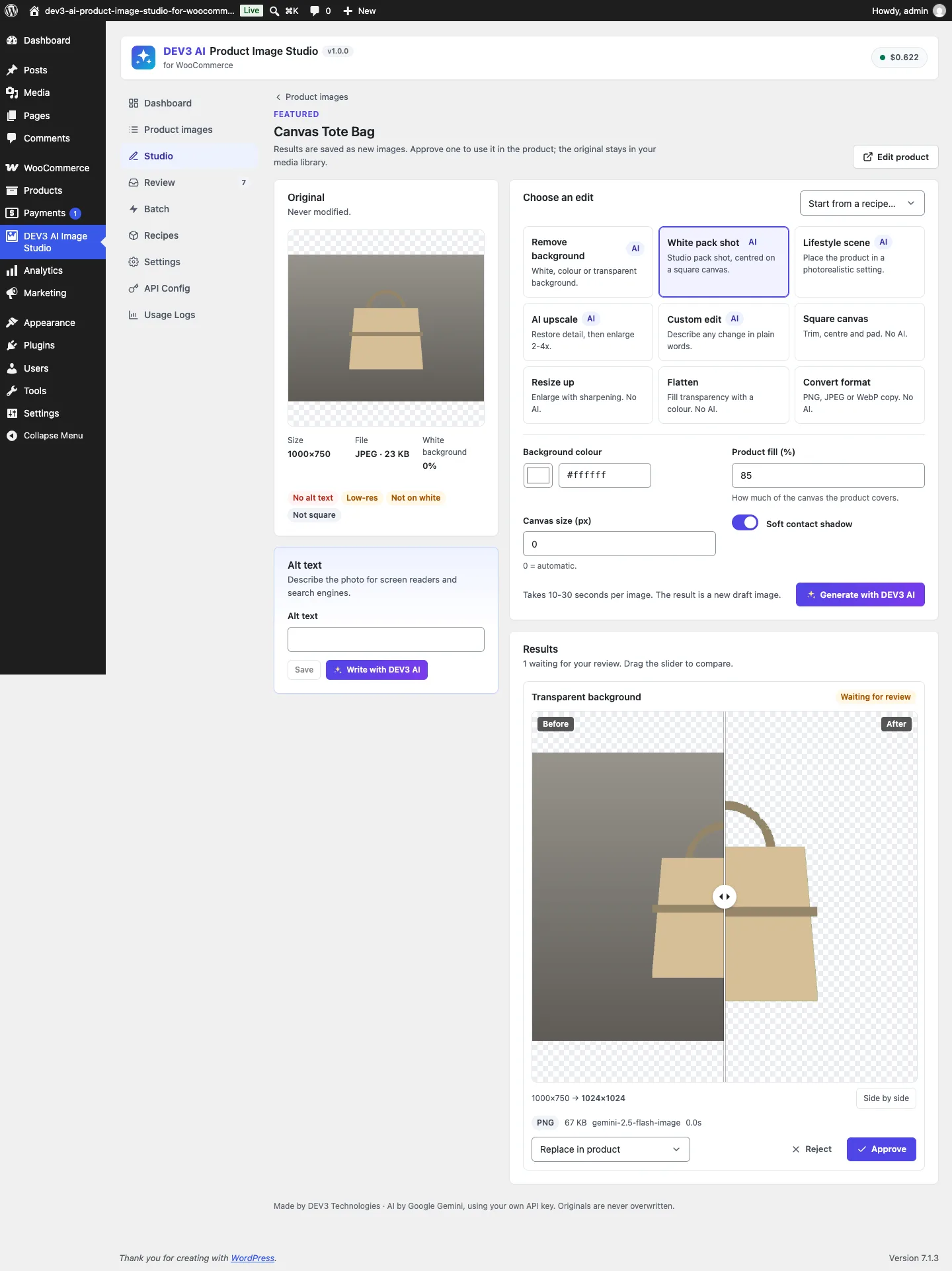
Task: Click the Batch lightning icon
Action: 134,209
